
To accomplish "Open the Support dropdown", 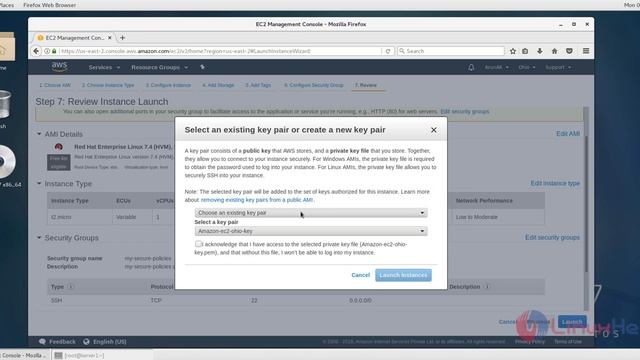I will 558,67.
